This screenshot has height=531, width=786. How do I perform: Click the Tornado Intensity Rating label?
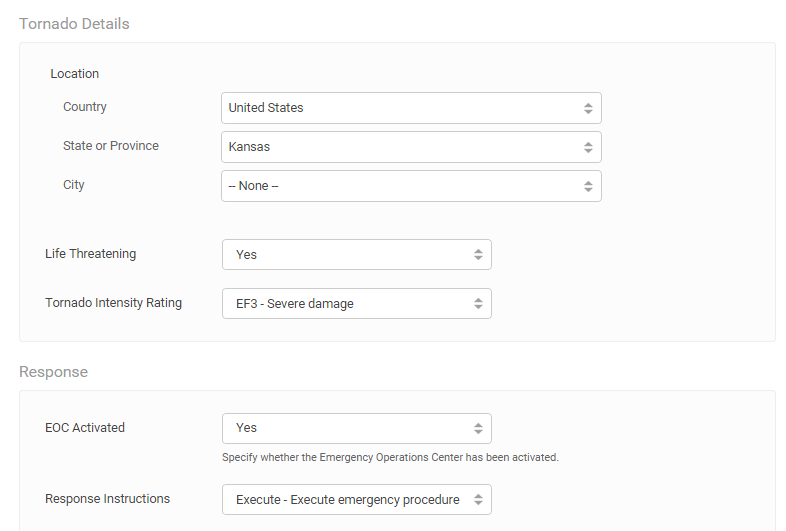113,303
